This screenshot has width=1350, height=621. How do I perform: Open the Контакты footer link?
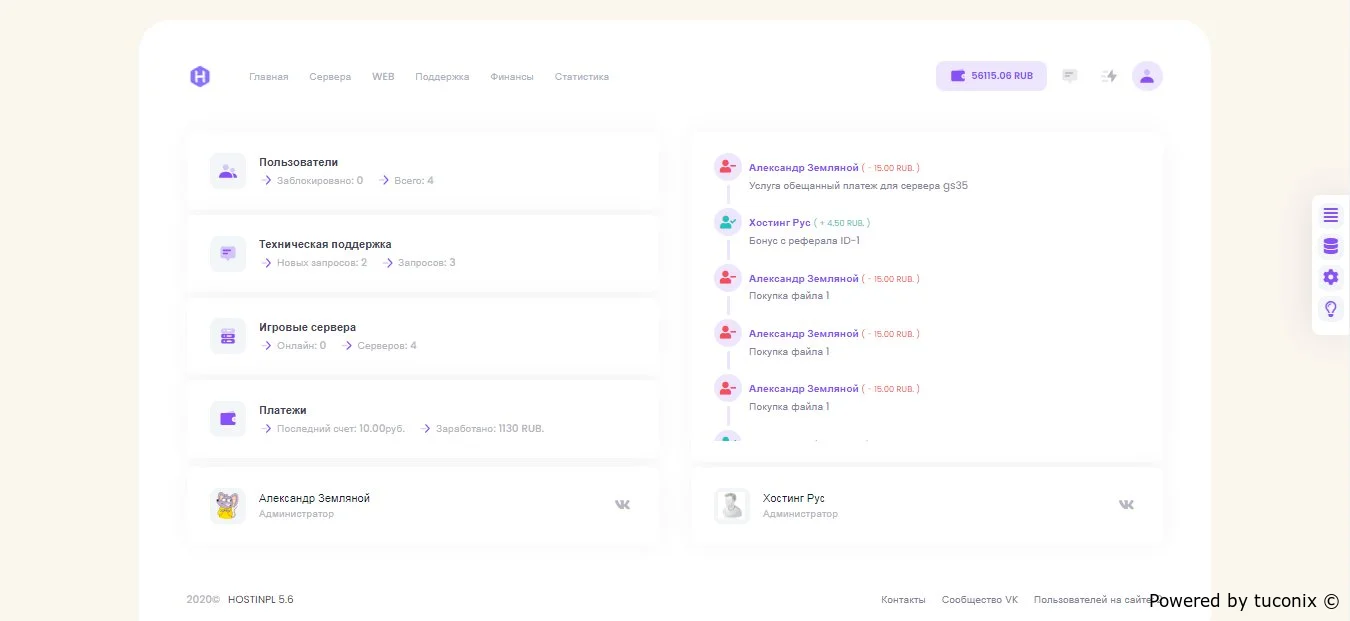903,600
